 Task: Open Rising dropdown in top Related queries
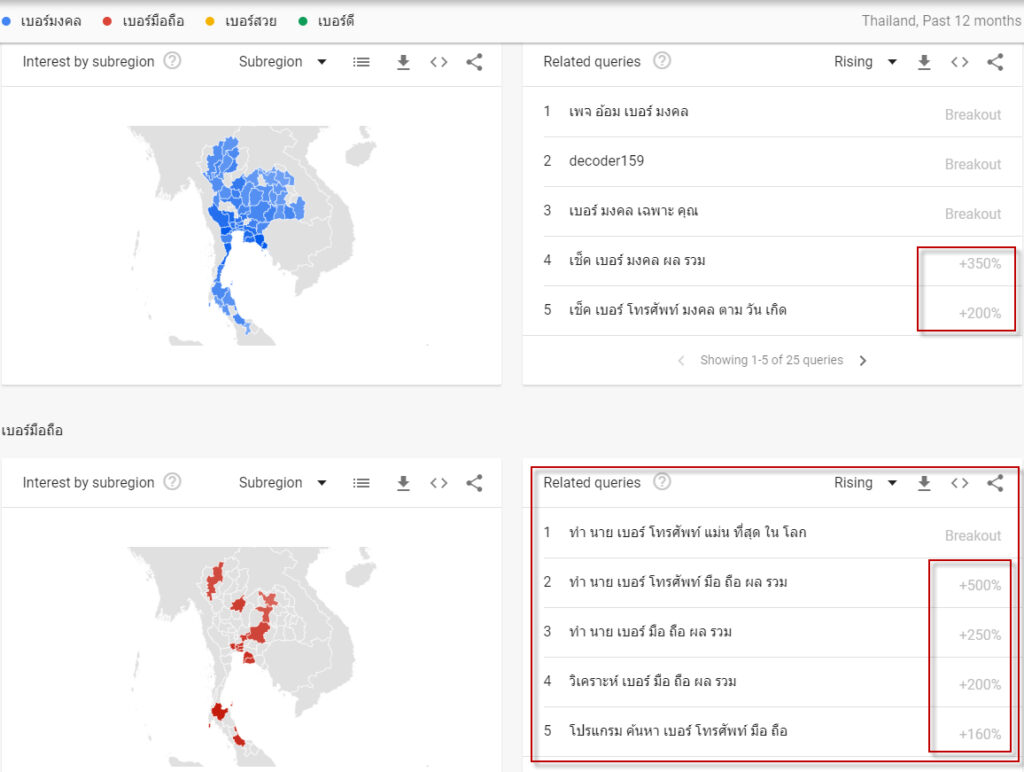click(865, 62)
